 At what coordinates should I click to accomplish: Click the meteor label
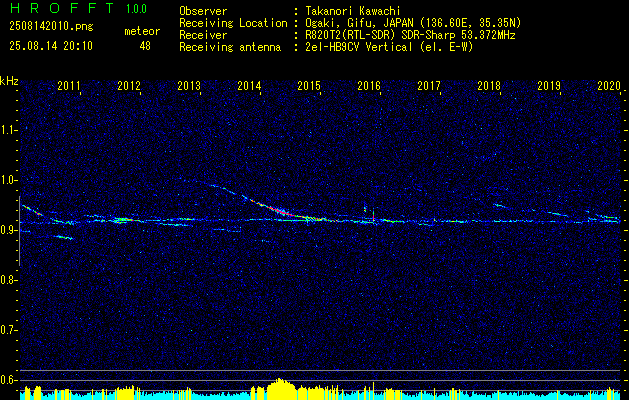click(142, 31)
